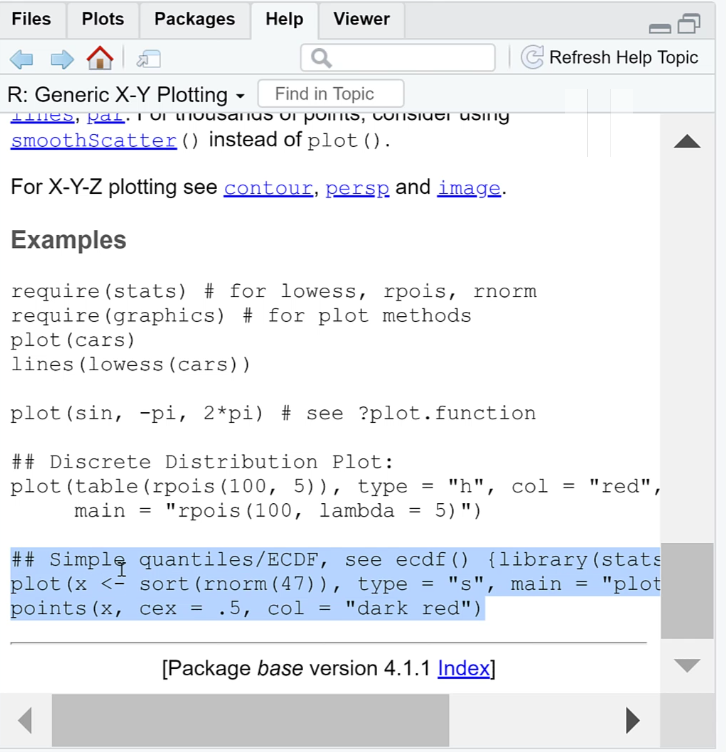Click the 'points(x, cex = .5' line

point(246,608)
